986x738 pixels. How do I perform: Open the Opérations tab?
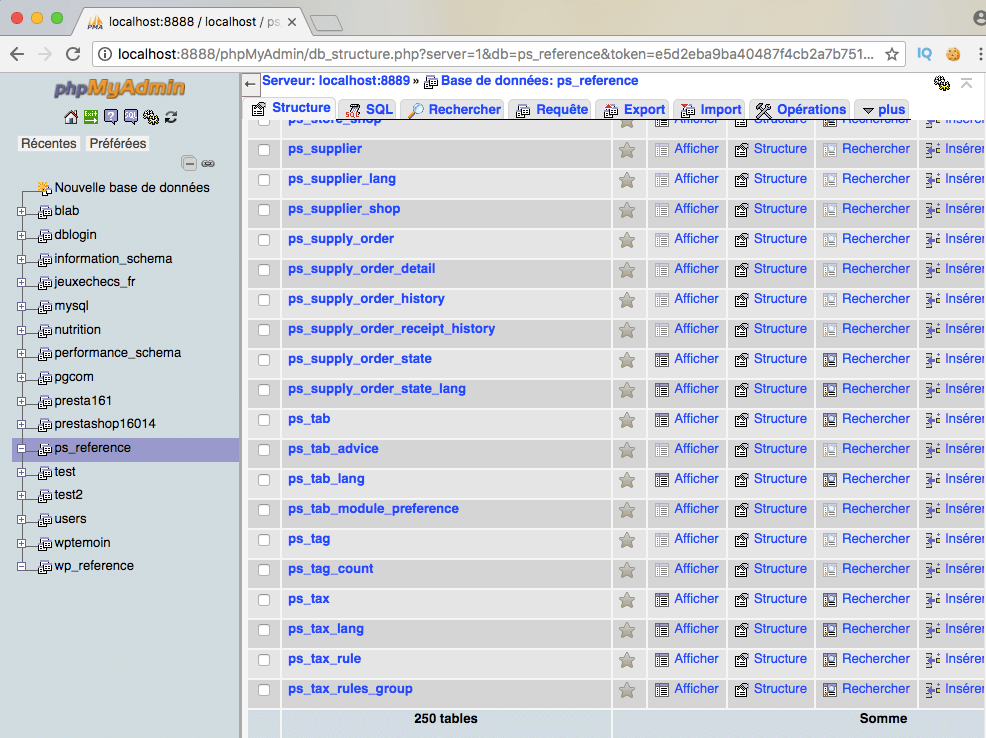tap(800, 110)
